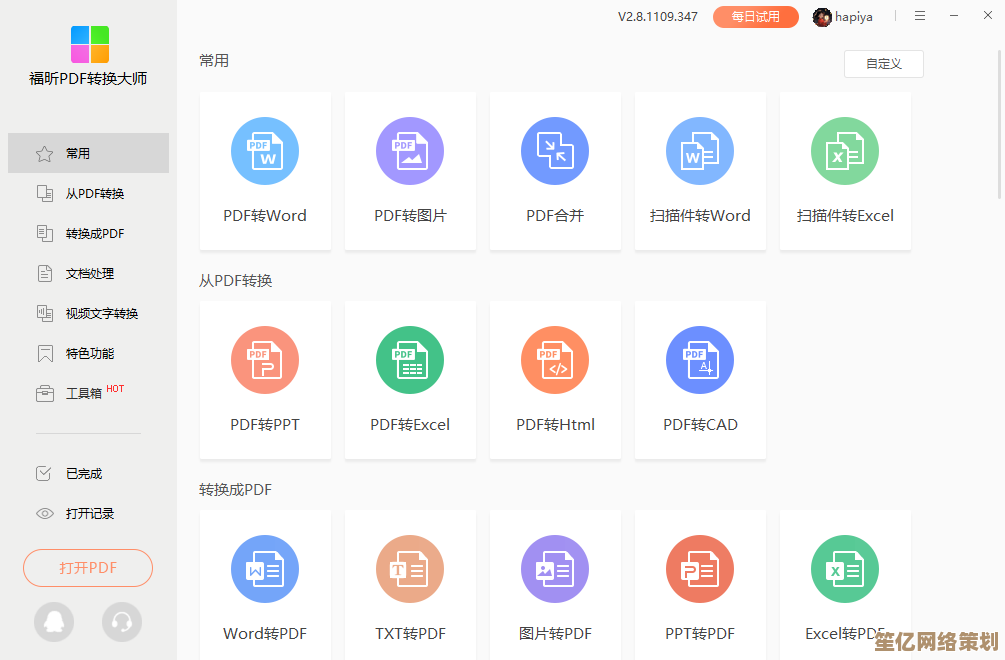
Task: Click the orange 每日试用 trial button
Action: pos(755,17)
